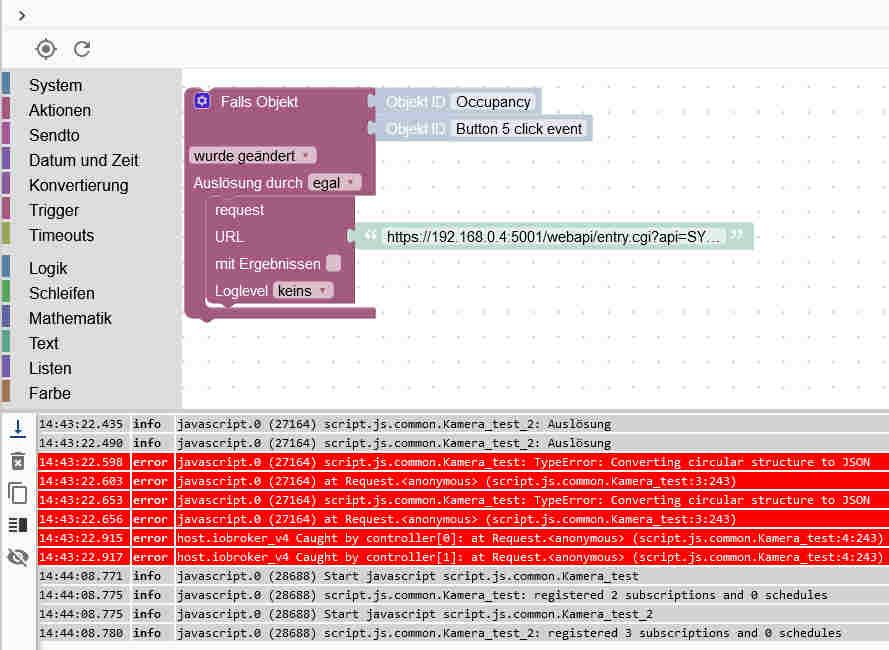
Task: Click the locate/center target icon
Action: click(46, 48)
